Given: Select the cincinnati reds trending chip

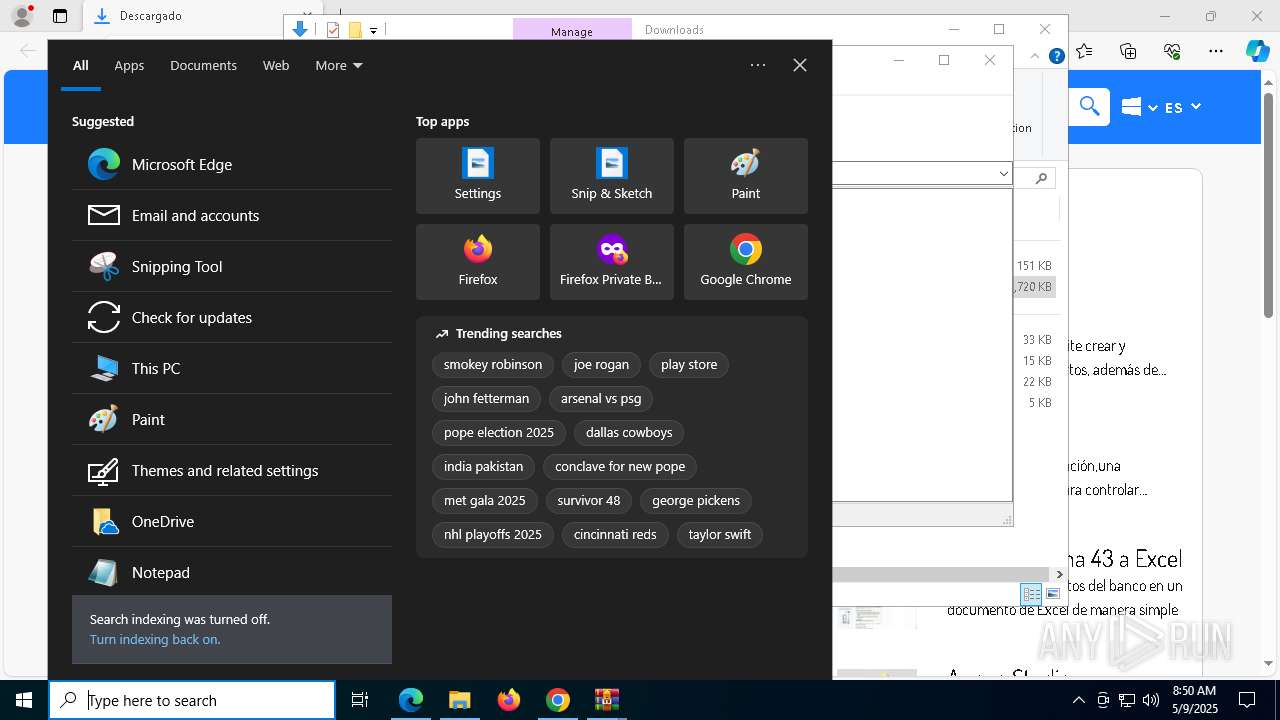Looking at the screenshot, I should (x=615, y=534).
